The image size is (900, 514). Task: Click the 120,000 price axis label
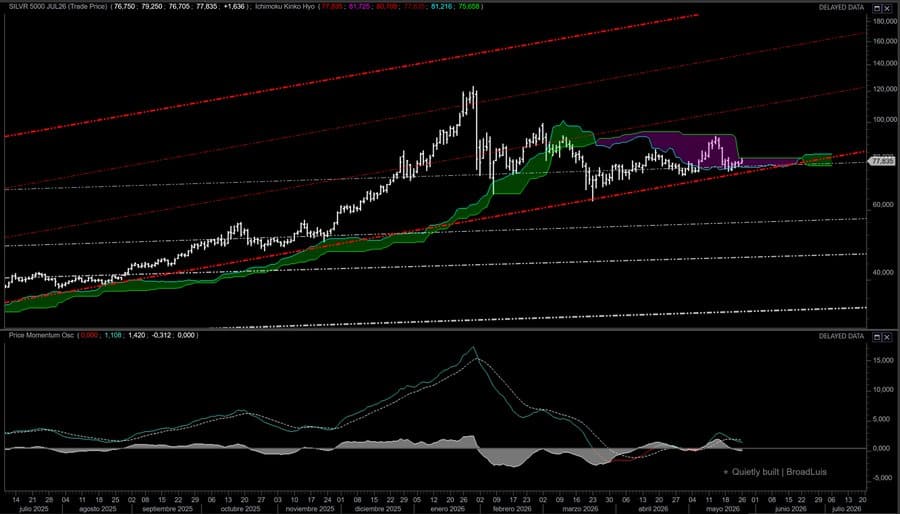tap(884, 89)
